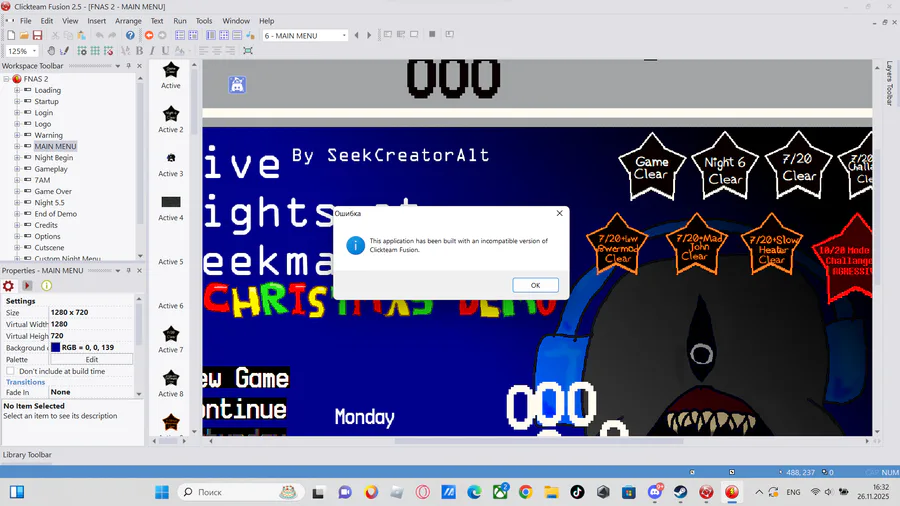900x506 pixels.
Task: Open Workspace Toolbar panel dropdown arrow
Action: tap(118, 66)
